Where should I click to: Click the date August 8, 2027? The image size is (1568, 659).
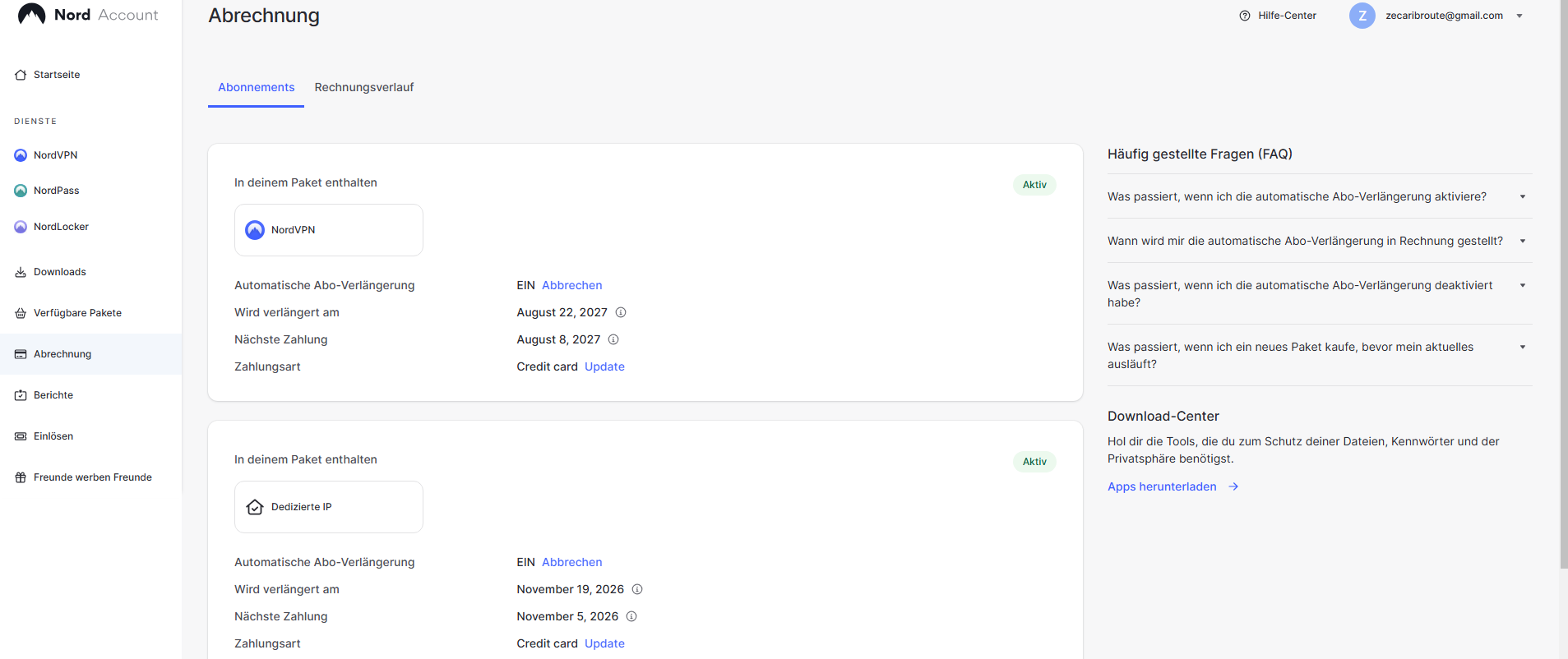558,339
